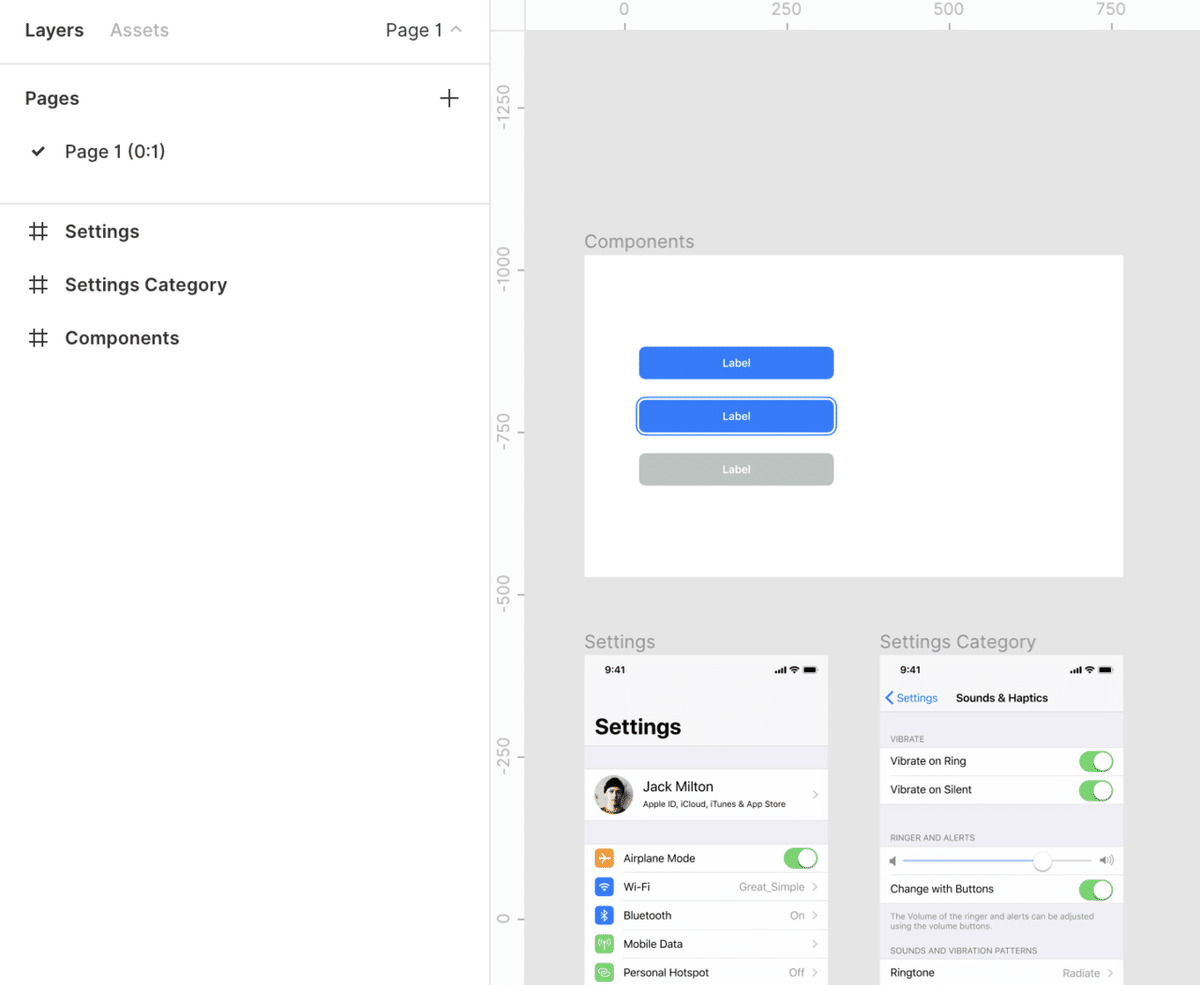Click the frame icon next to Components layer
This screenshot has height=985, width=1200.
click(x=38, y=338)
